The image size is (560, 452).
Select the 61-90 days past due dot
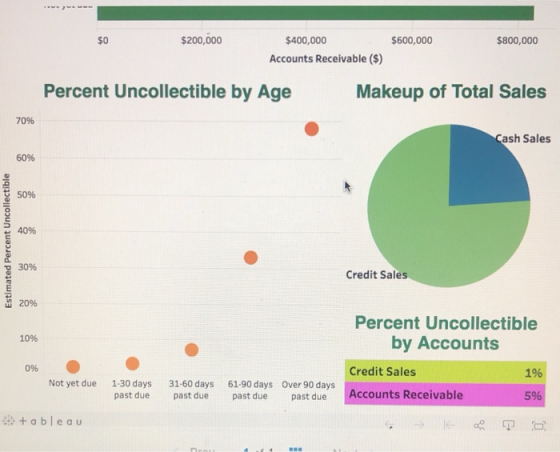[x=251, y=257]
